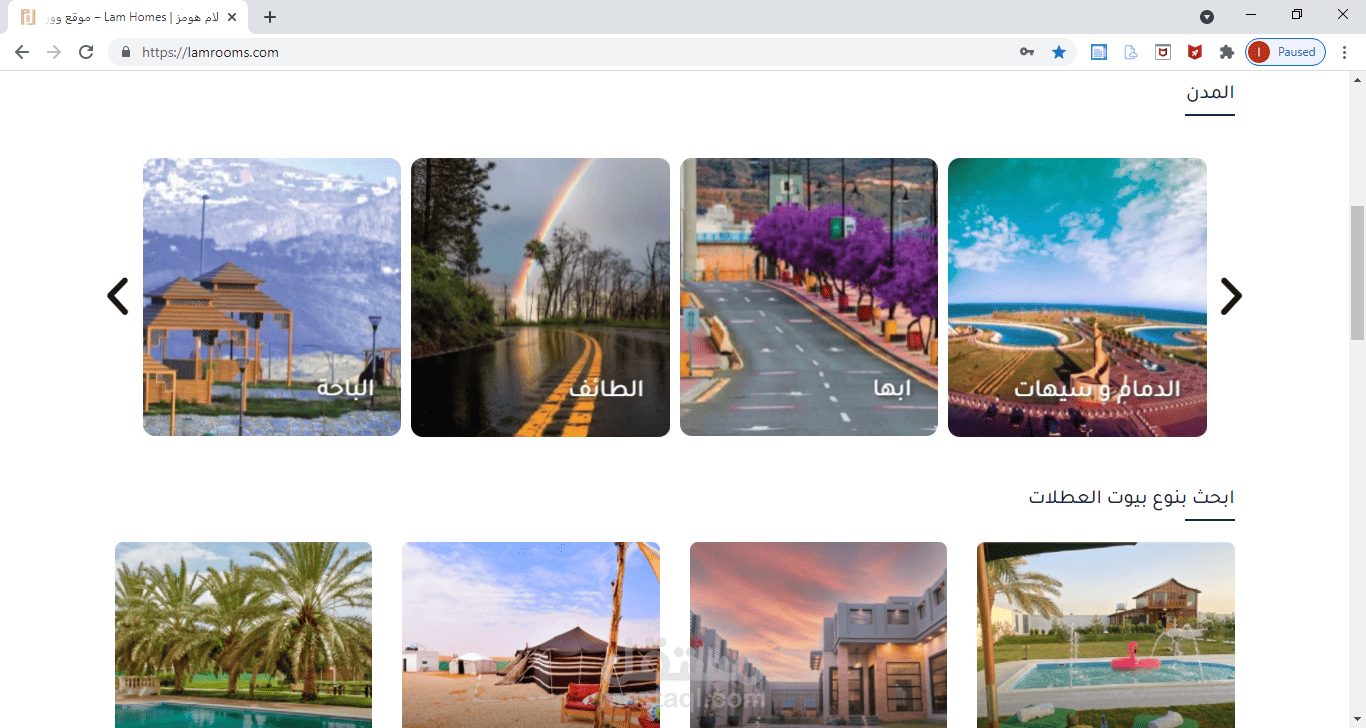The image size is (1366, 728).
Task: Minimize the Chrome window
Action: tap(1251, 15)
